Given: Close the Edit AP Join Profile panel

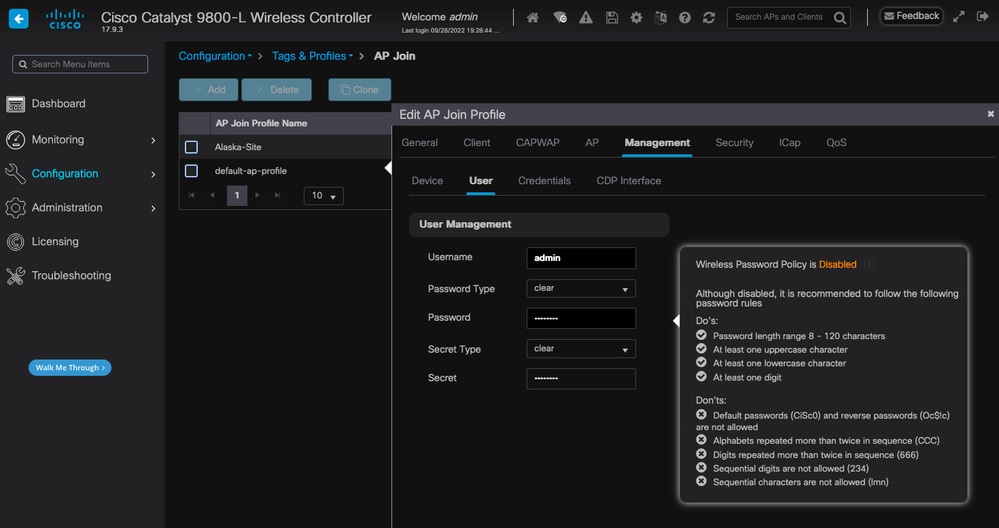Looking at the screenshot, I should (x=991, y=114).
